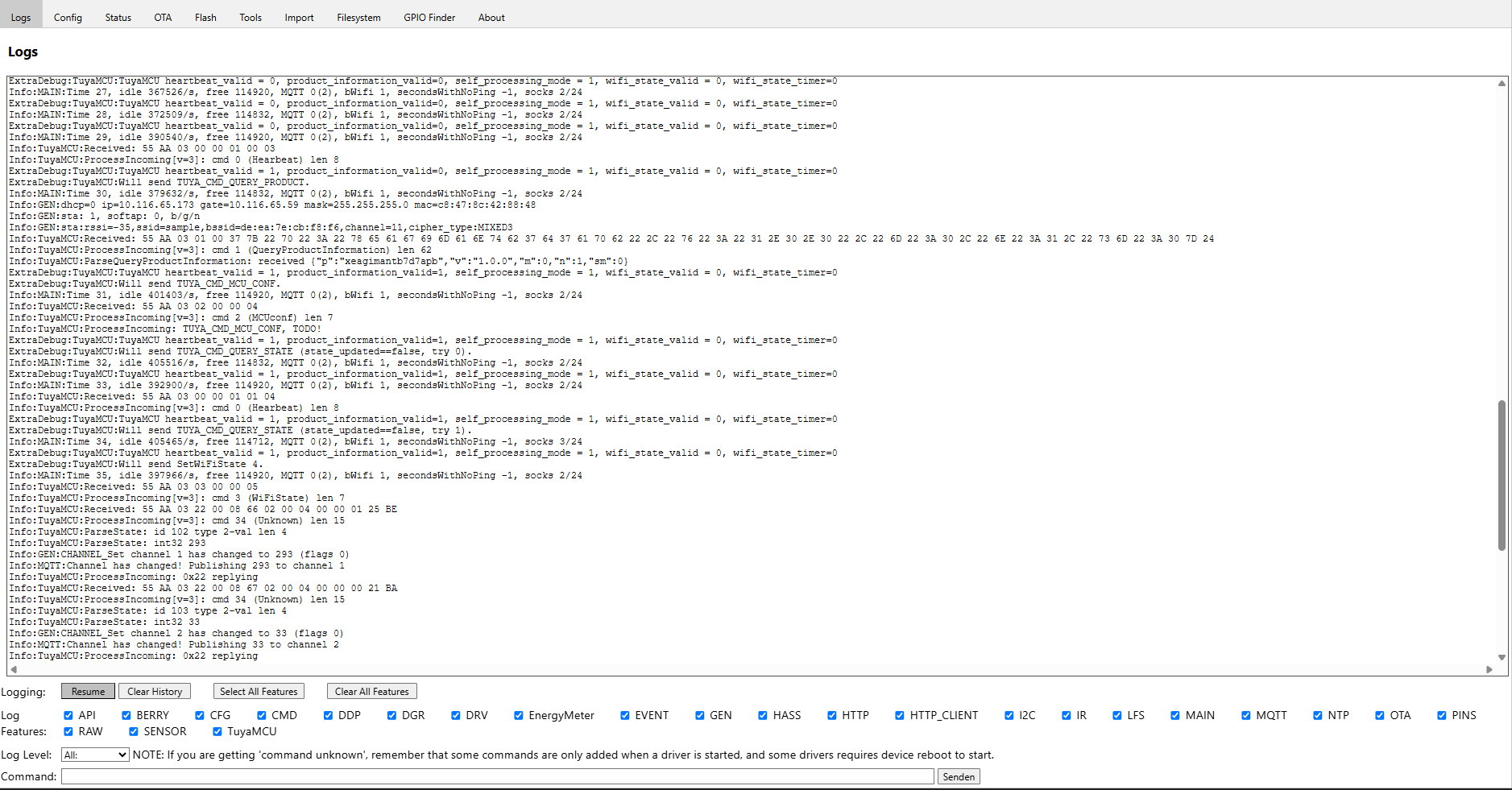This screenshot has width=1512, height=790.
Task: Open the Tools tab
Action: tap(251, 17)
